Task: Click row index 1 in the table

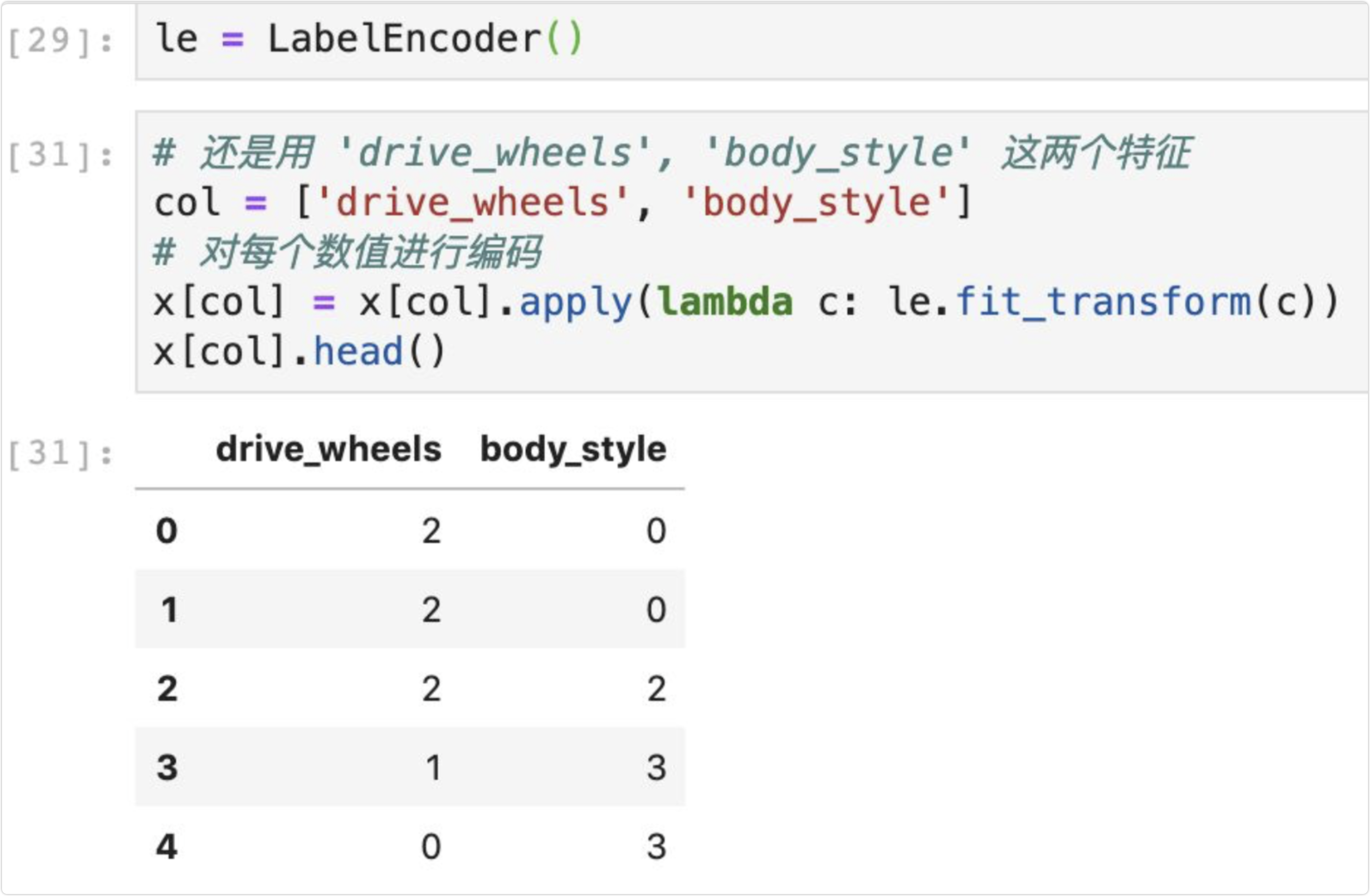Action: [169, 610]
